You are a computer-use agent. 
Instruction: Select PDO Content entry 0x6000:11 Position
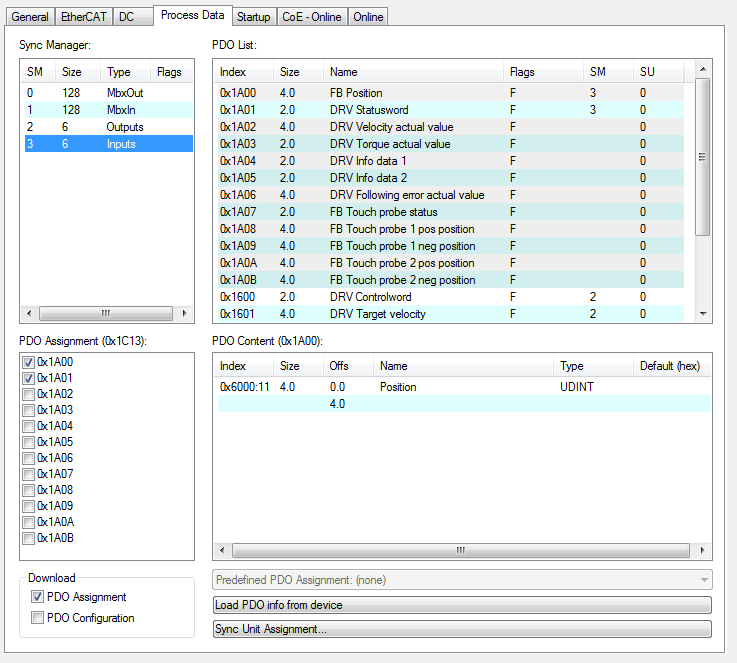point(464,387)
